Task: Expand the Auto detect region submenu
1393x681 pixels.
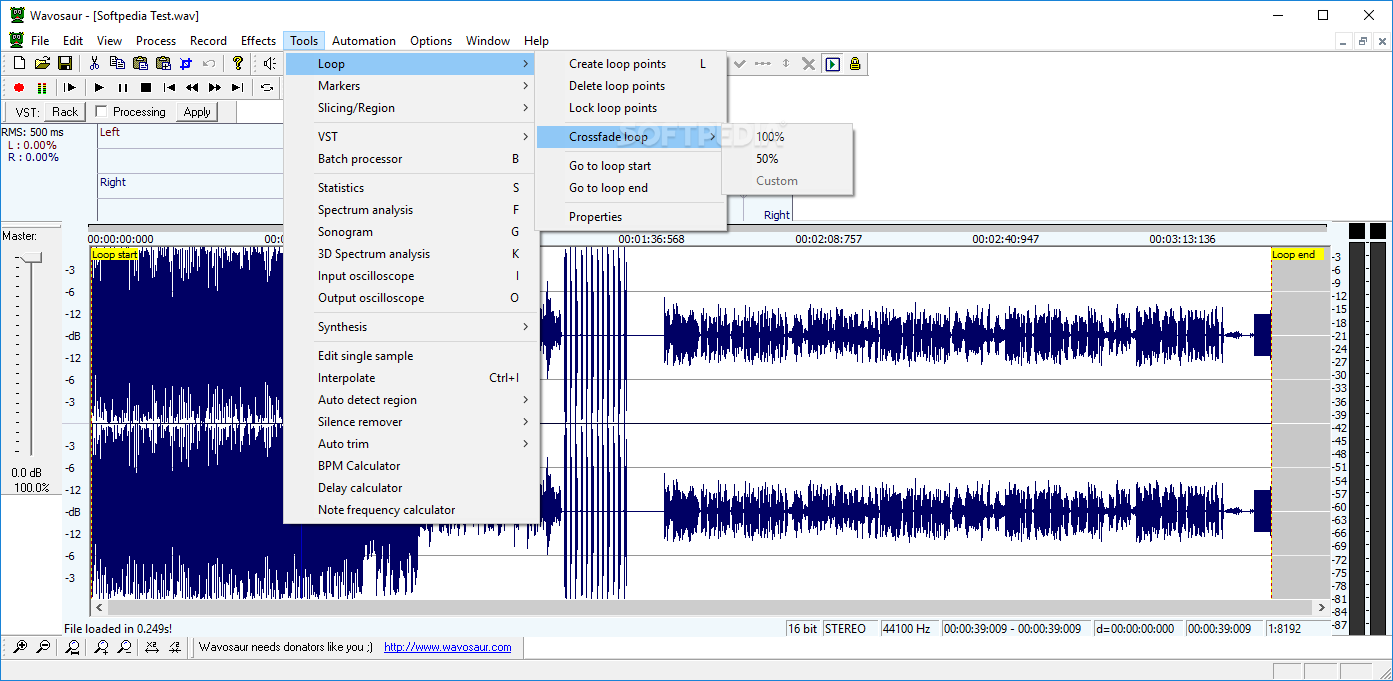Action: tap(411, 400)
